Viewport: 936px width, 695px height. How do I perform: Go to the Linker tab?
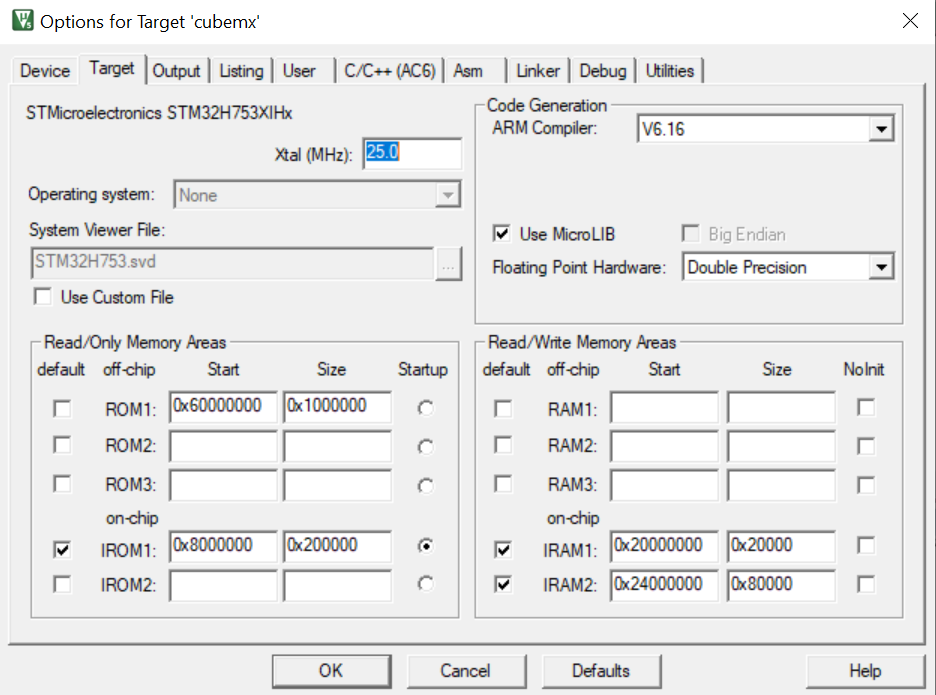tap(538, 71)
